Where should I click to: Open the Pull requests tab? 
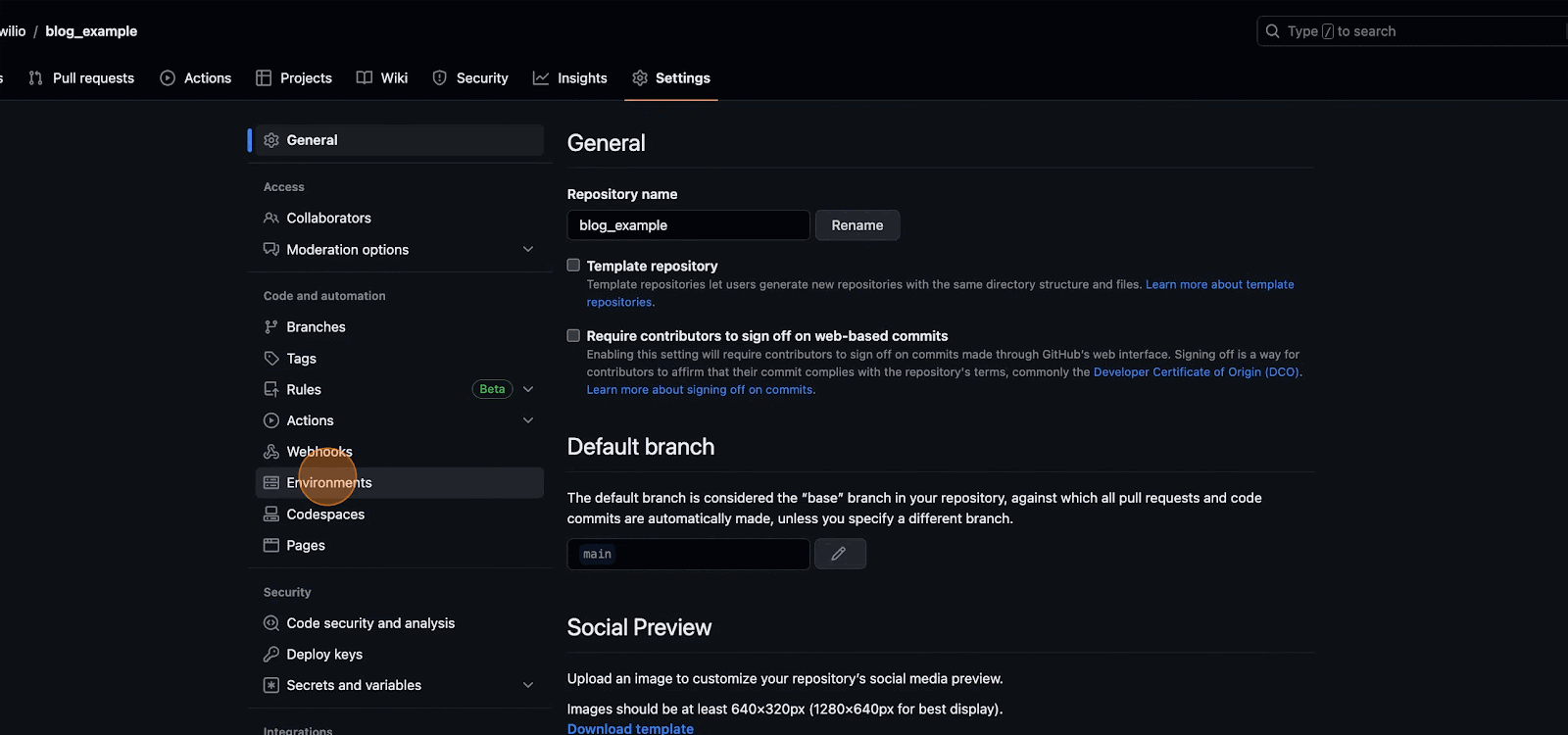point(81,77)
